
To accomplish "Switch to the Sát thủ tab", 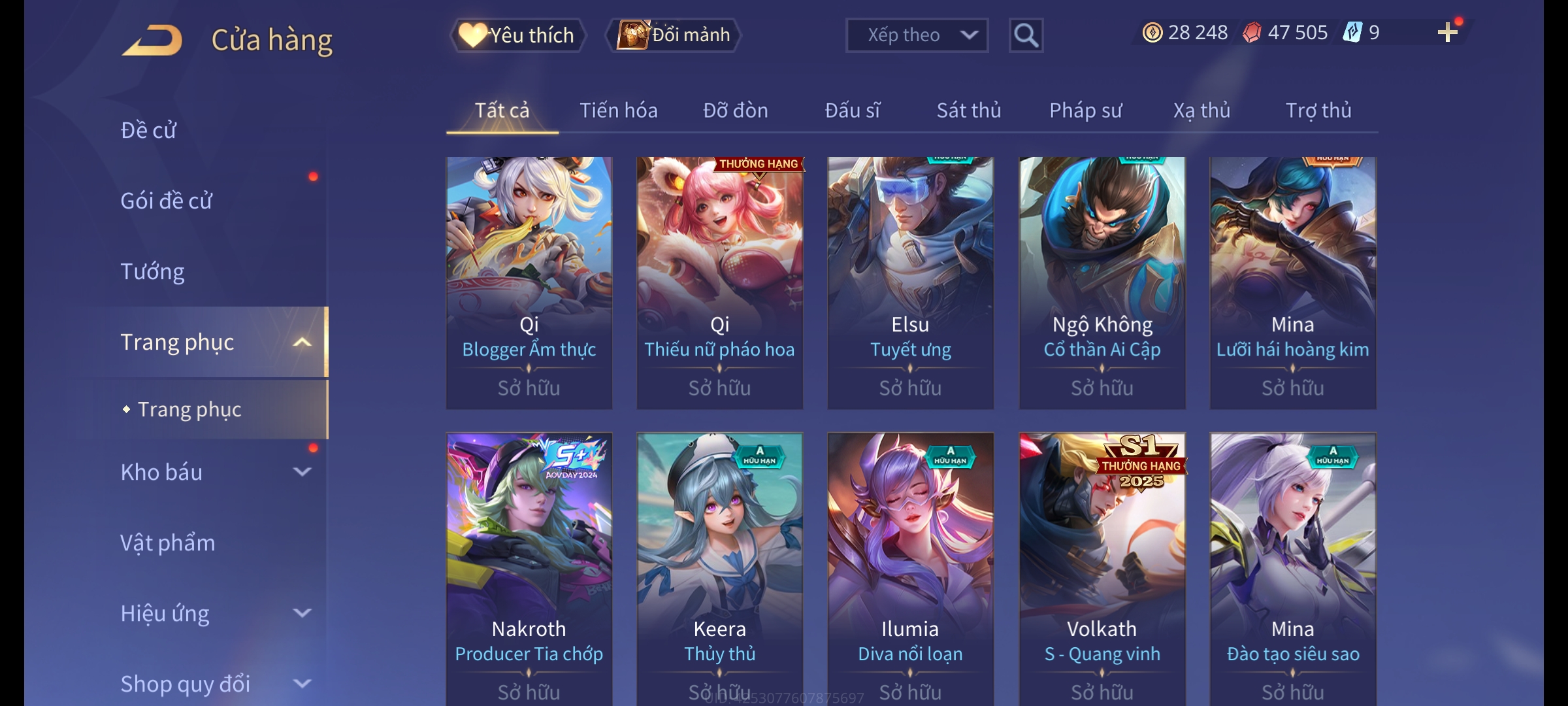I will pyautogui.click(x=969, y=110).
